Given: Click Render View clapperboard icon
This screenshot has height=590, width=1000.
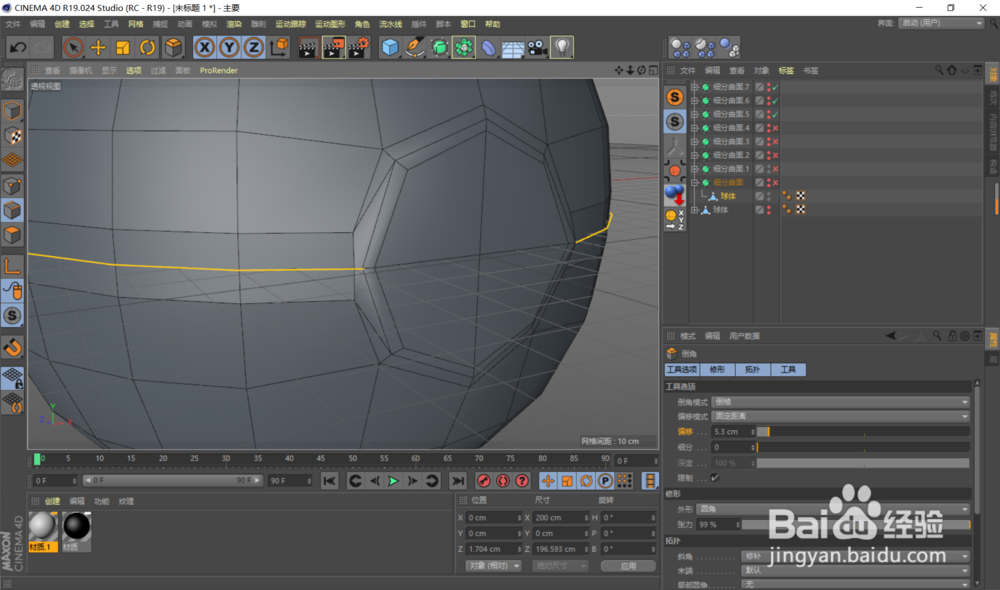Looking at the screenshot, I should click(308, 47).
